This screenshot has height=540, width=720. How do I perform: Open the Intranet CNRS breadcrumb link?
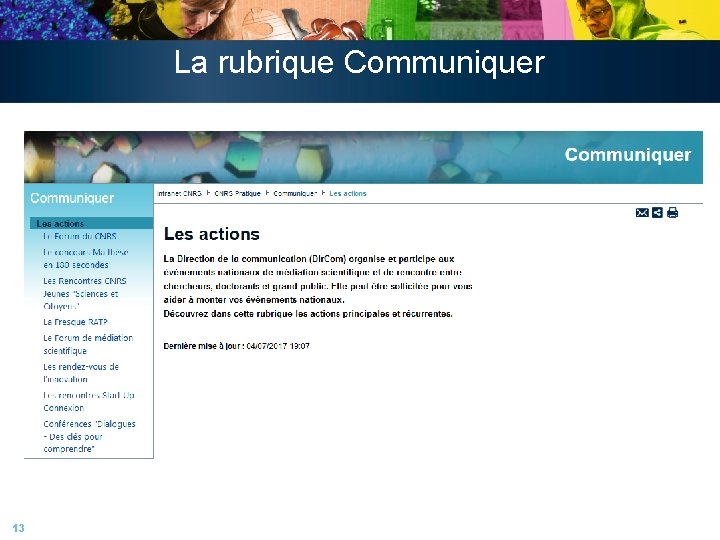180,194
